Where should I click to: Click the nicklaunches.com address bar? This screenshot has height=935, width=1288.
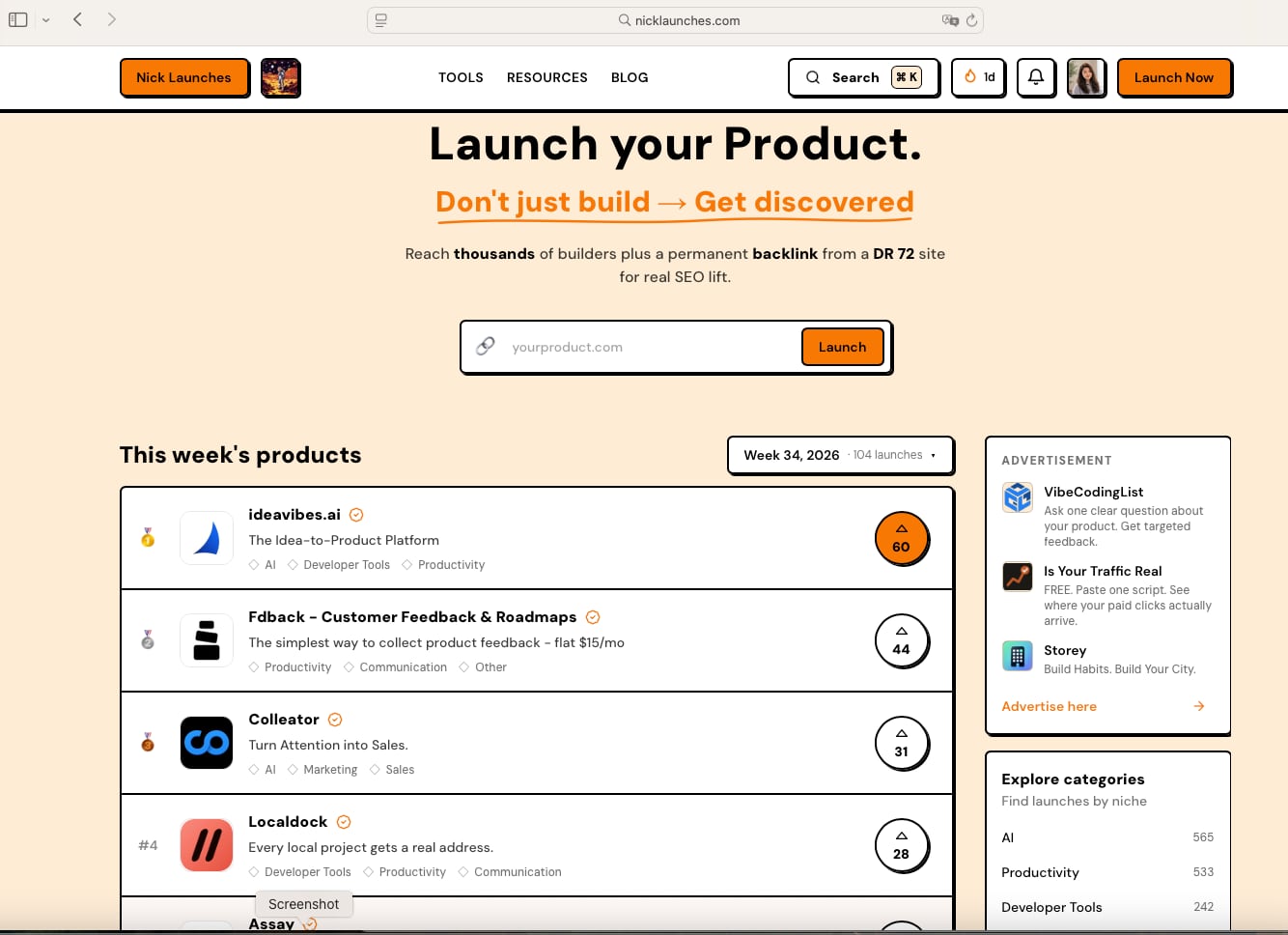pyautogui.click(x=676, y=20)
